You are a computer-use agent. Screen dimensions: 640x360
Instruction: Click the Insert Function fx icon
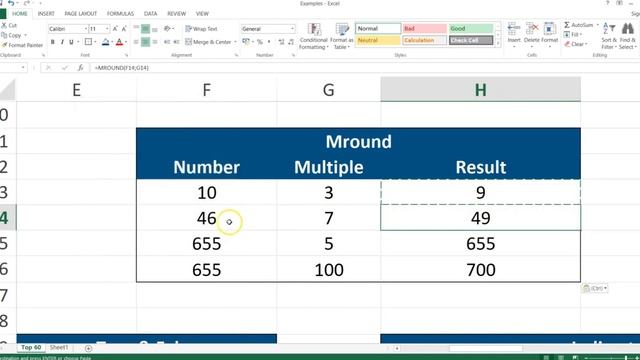tap(80, 68)
